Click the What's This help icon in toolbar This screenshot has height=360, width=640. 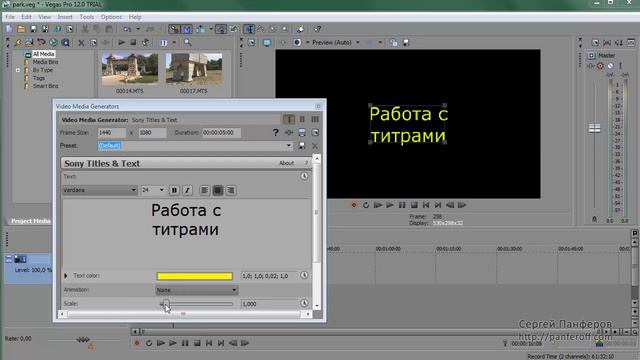[317, 29]
